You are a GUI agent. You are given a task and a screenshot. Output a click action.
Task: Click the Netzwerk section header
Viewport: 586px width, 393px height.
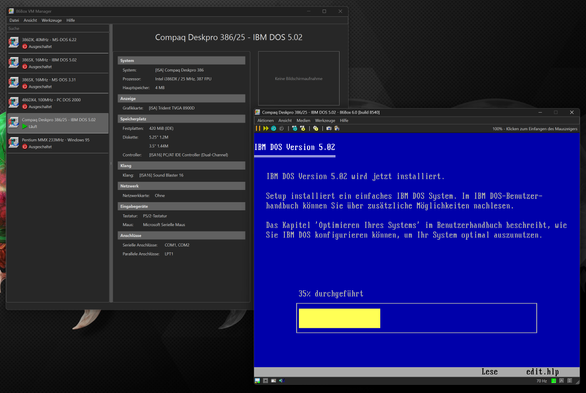tap(181, 186)
